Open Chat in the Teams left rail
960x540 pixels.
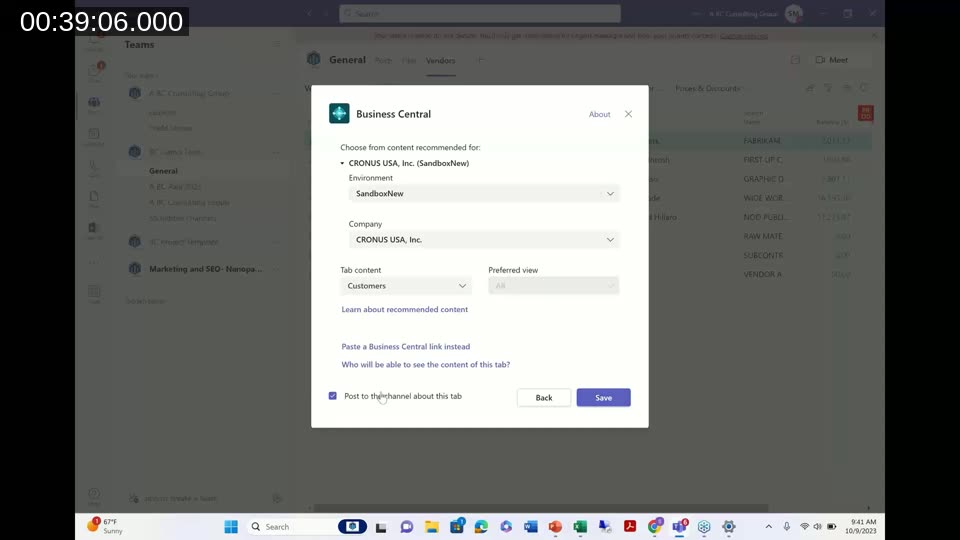[94, 71]
